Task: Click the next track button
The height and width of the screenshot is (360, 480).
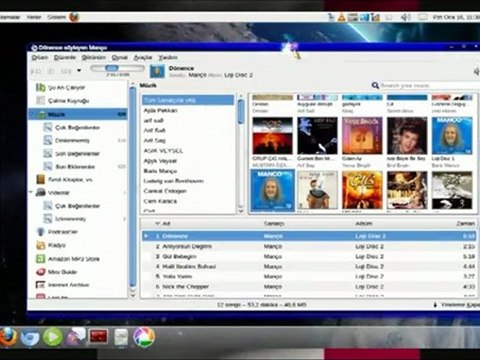Action: 66,71
